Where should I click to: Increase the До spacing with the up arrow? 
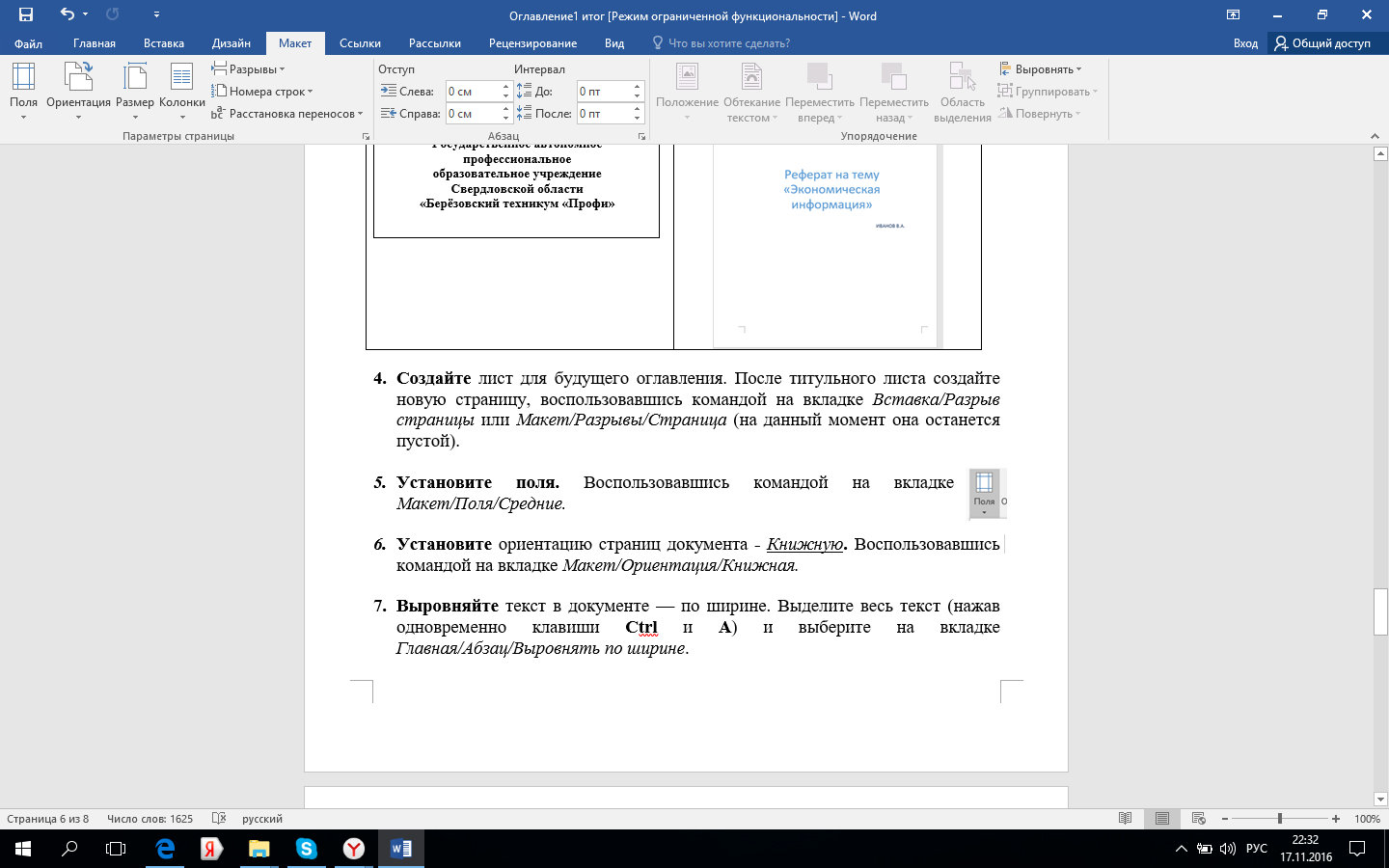point(638,87)
